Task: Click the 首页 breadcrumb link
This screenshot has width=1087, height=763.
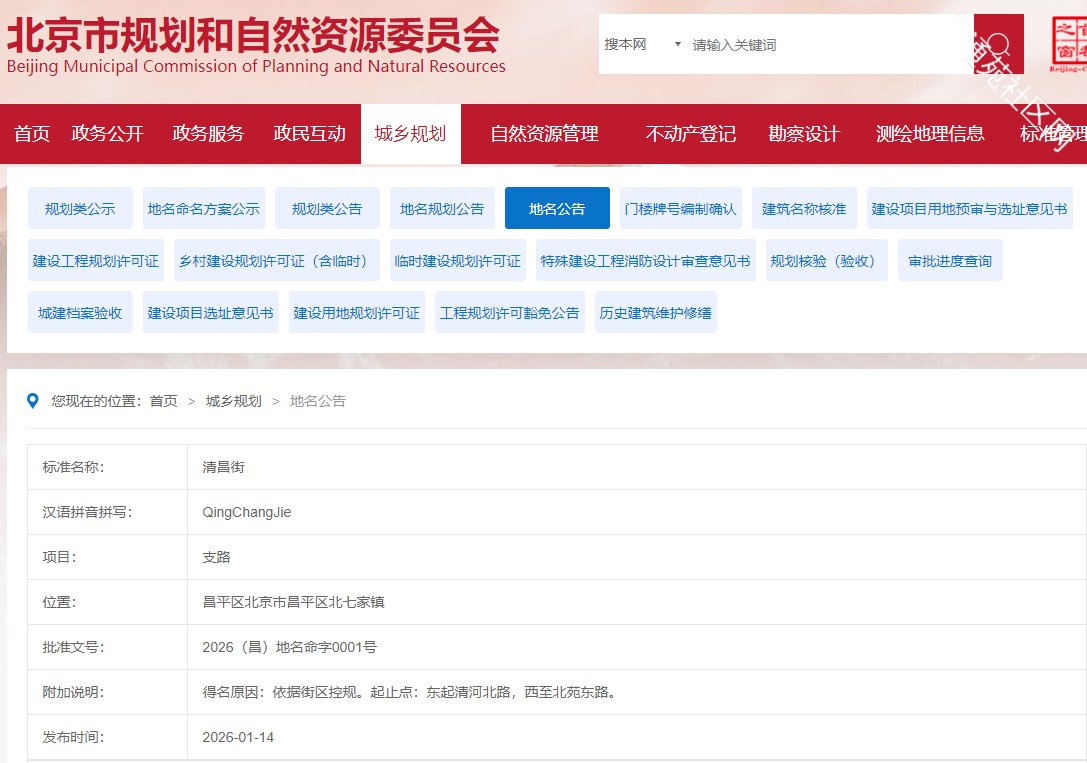Action: (163, 401)
